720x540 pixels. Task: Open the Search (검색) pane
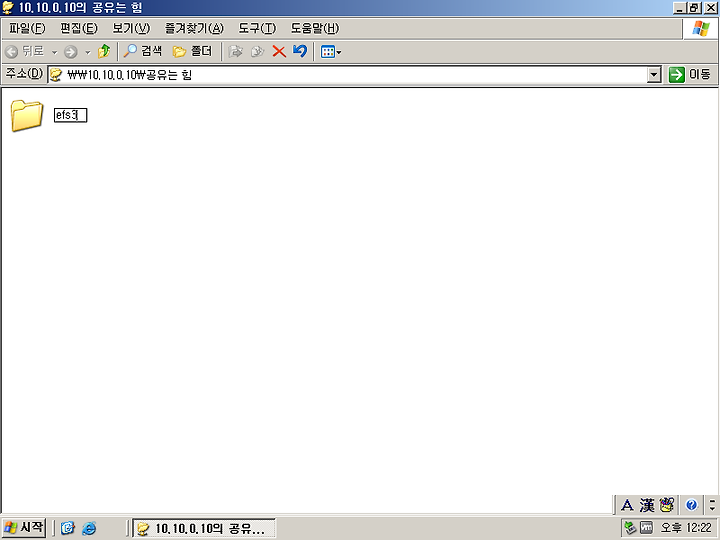pos(142,51)
